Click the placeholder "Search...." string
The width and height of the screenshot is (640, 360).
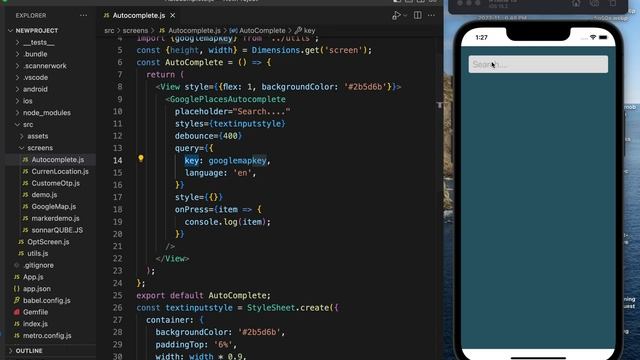click(261, 111)
